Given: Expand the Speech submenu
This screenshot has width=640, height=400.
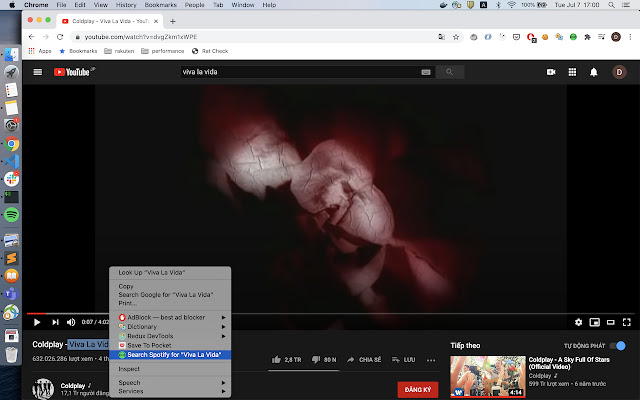Looking at the screenshot, I should [170, 382].
